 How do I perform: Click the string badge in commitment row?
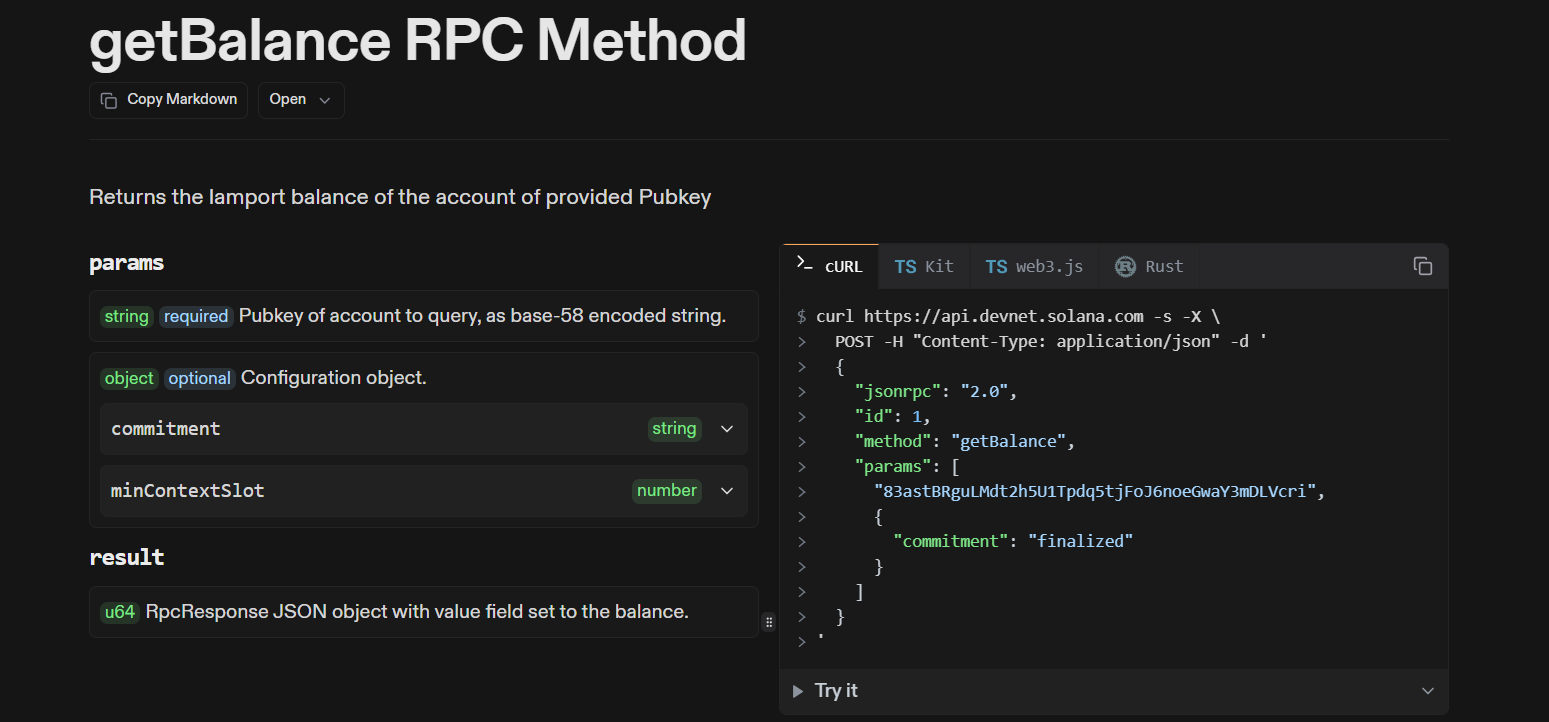pos(674,429)
